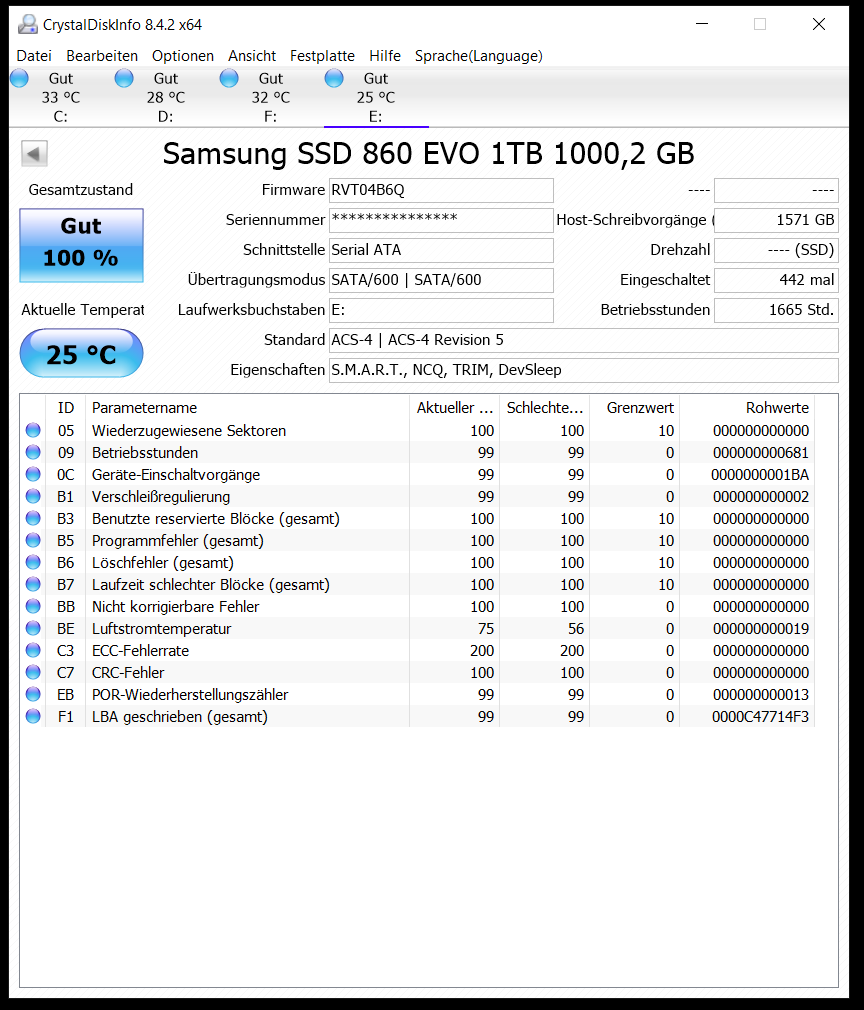Select raw value 000000000681
The width and height of the screenshot is (864, 1010).
(761, 453)
